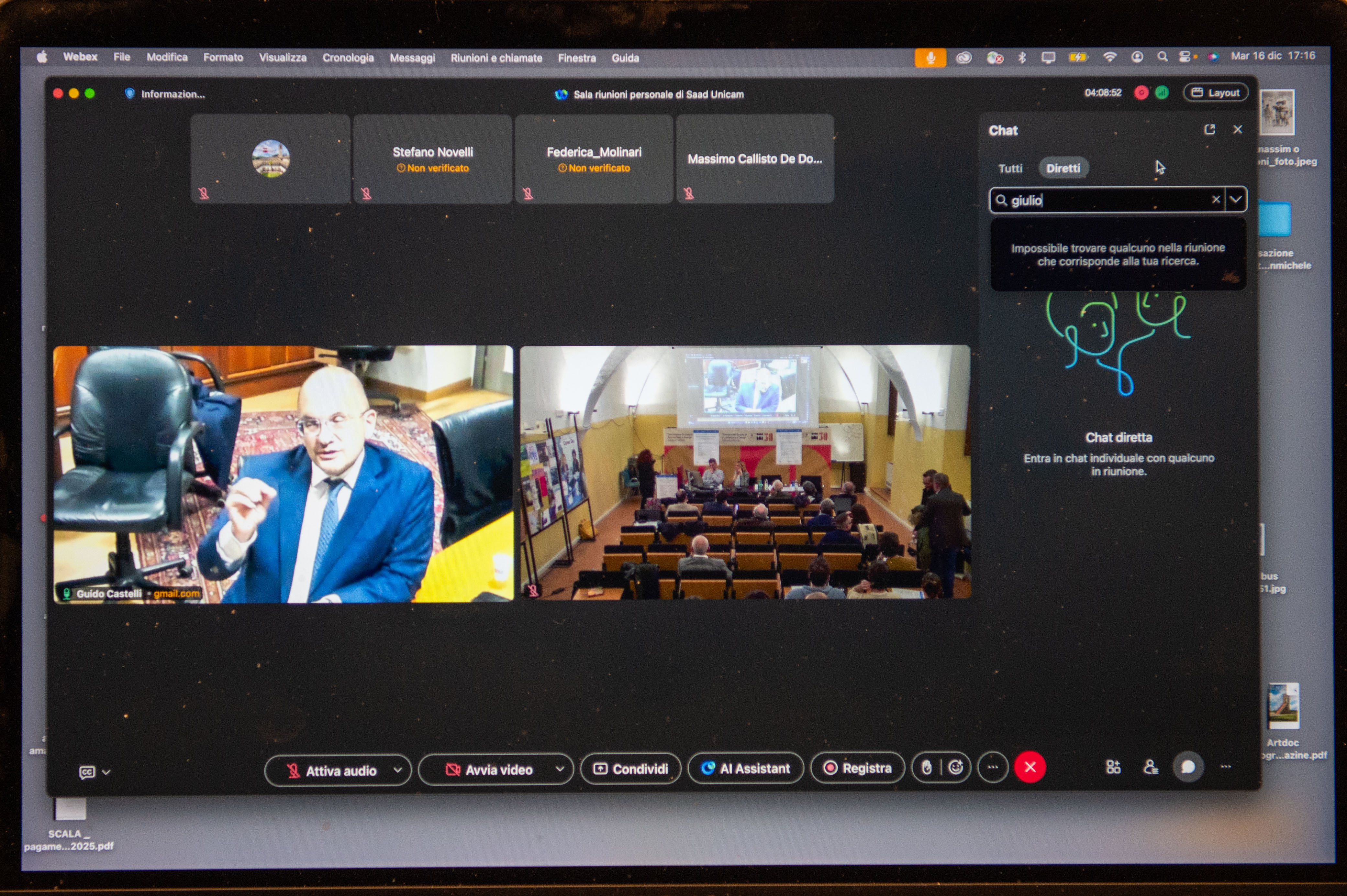Image resolution: width=1347 pixels, height=896 pixels.
Task: Click the chat bubble icon in toolbar
Action: point(1188,767)
